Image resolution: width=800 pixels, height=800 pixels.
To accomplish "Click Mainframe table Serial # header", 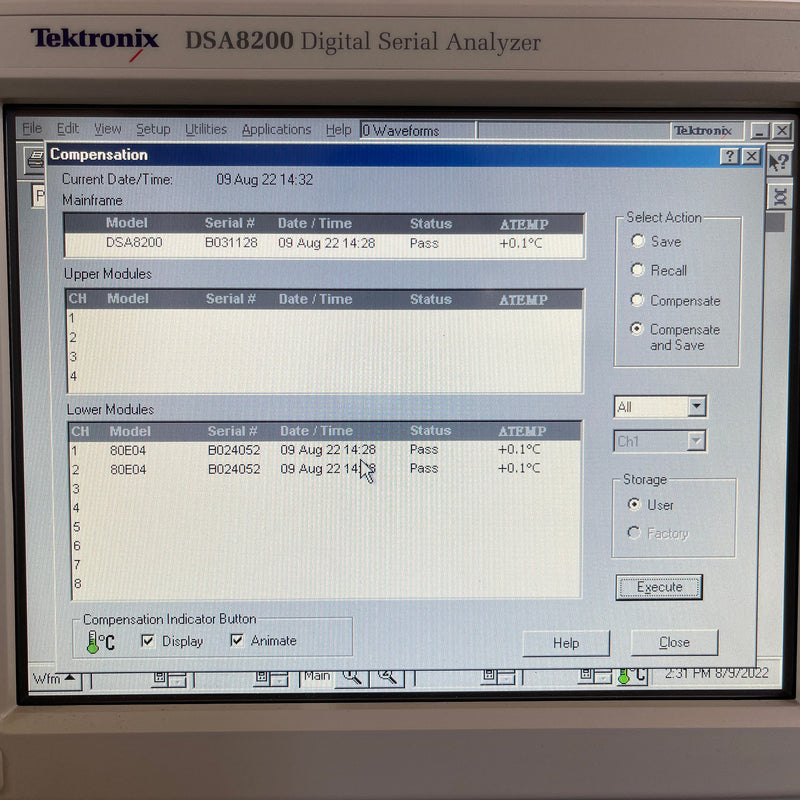I will point(230,223).
